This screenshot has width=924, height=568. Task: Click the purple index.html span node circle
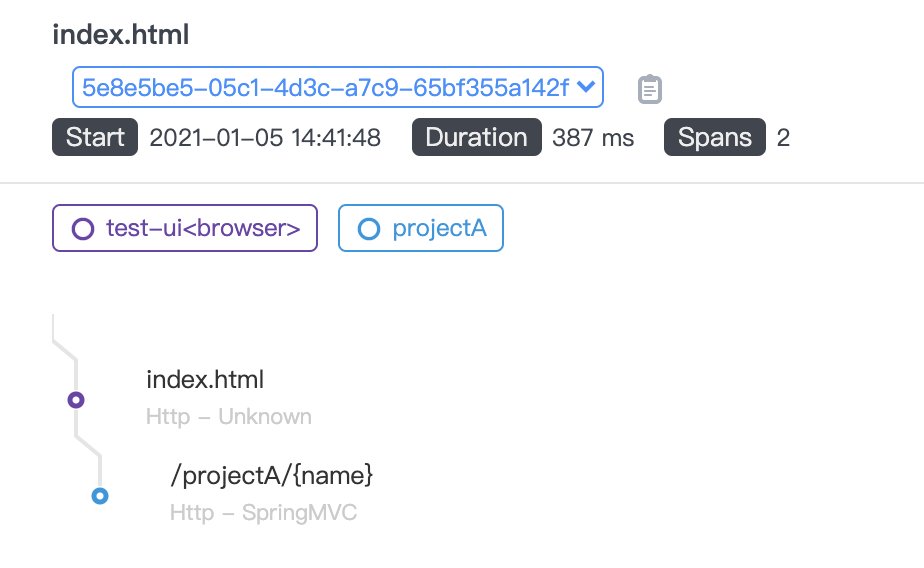coord(76,400)
